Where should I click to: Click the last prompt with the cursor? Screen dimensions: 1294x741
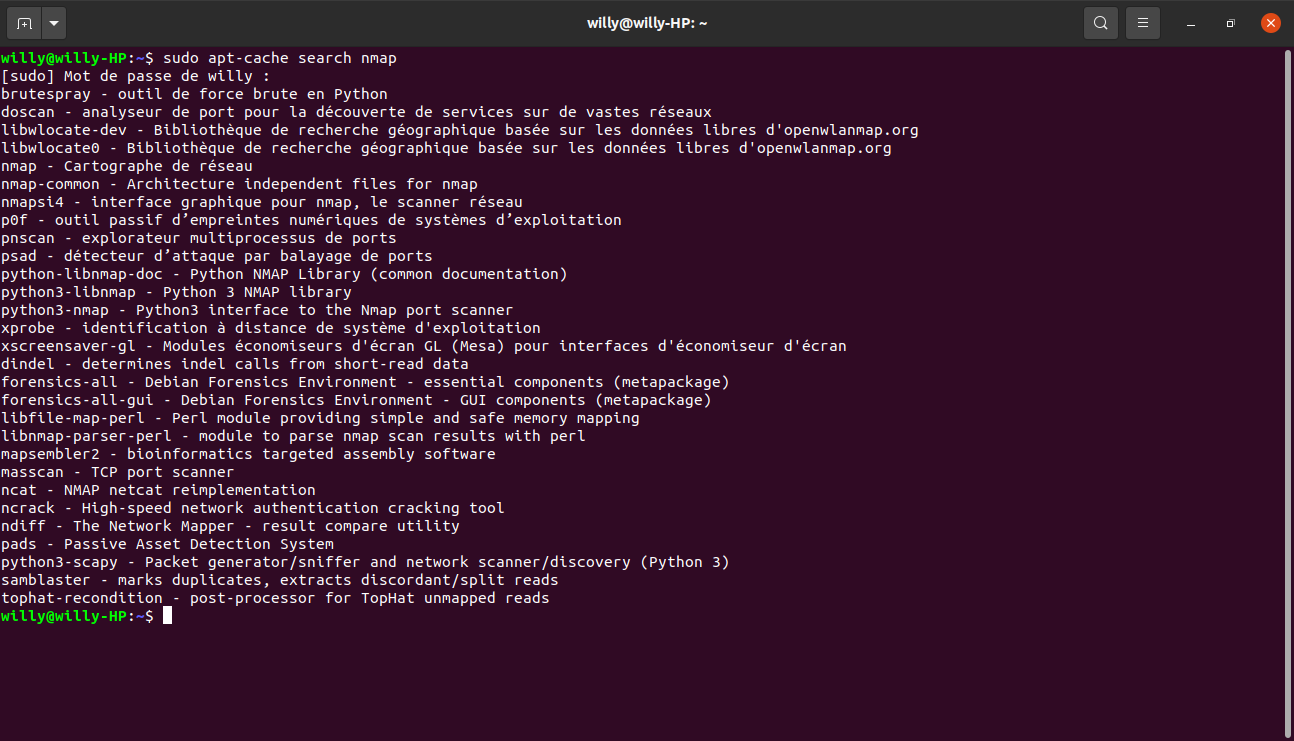pos(87,616)
